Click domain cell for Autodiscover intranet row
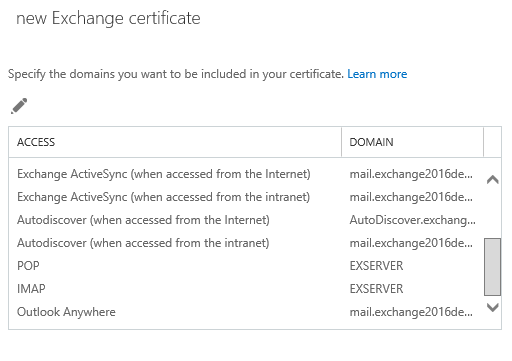 [x=411, y=243]
